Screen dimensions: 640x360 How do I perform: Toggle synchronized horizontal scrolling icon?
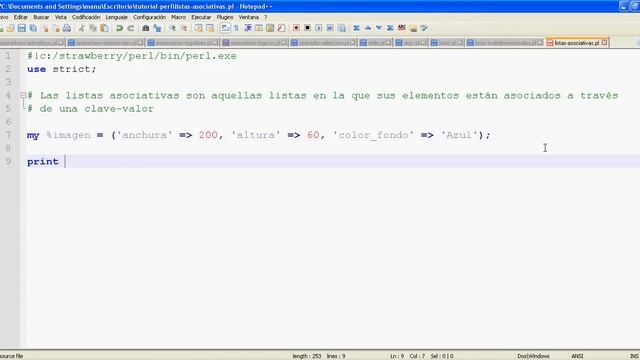210,28
